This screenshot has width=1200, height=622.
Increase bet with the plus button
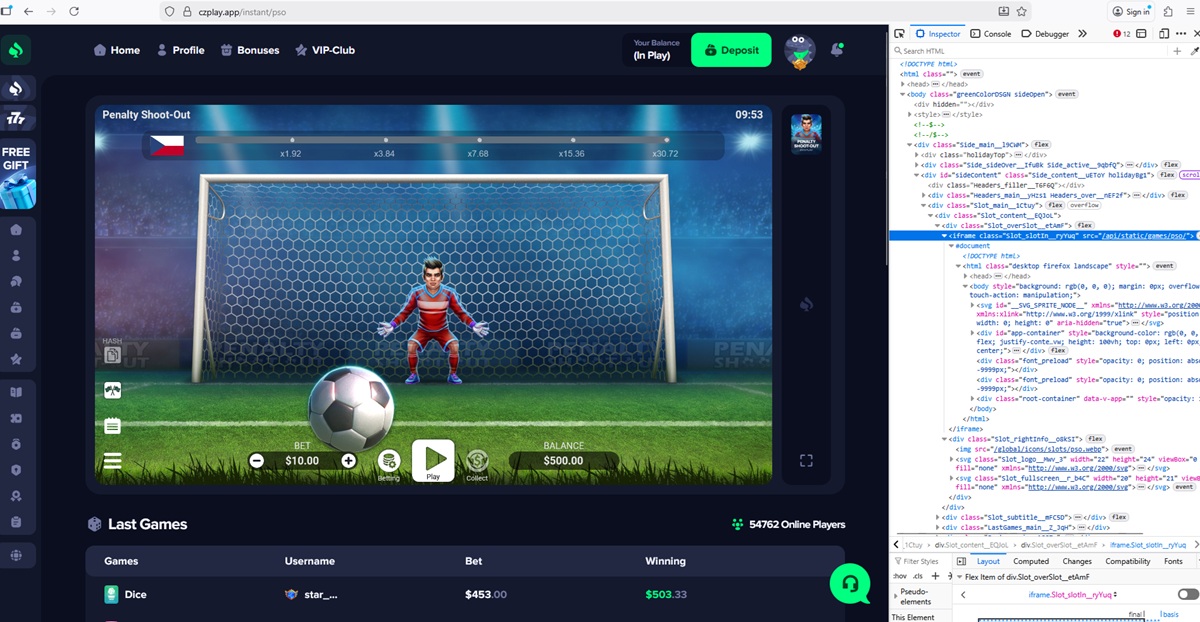click(x=348, y=461)
